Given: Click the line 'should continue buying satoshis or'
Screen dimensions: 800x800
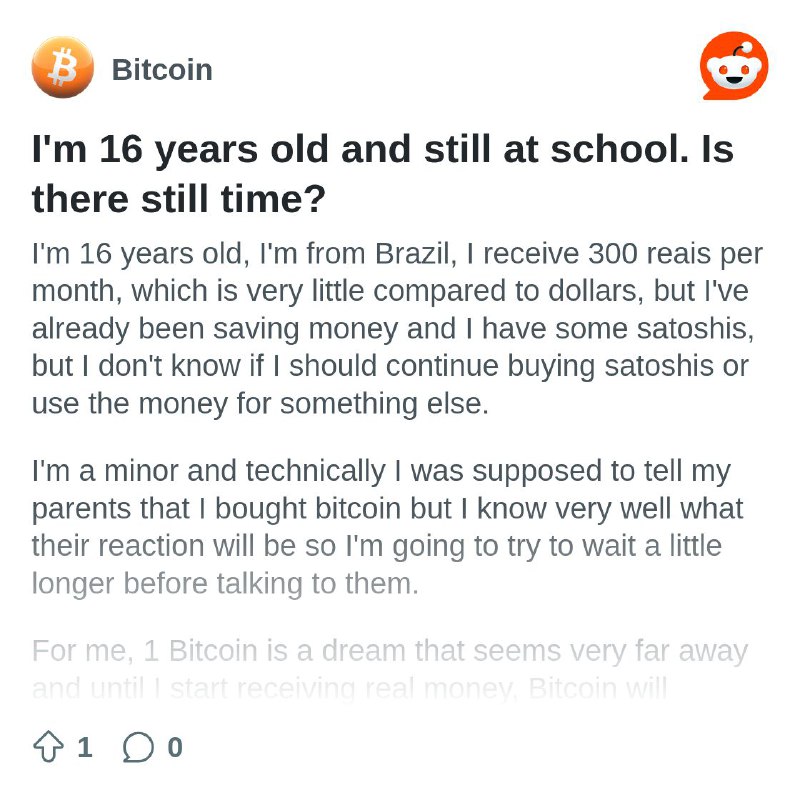Looking at the screenshot, I should (x=390, y=366).
